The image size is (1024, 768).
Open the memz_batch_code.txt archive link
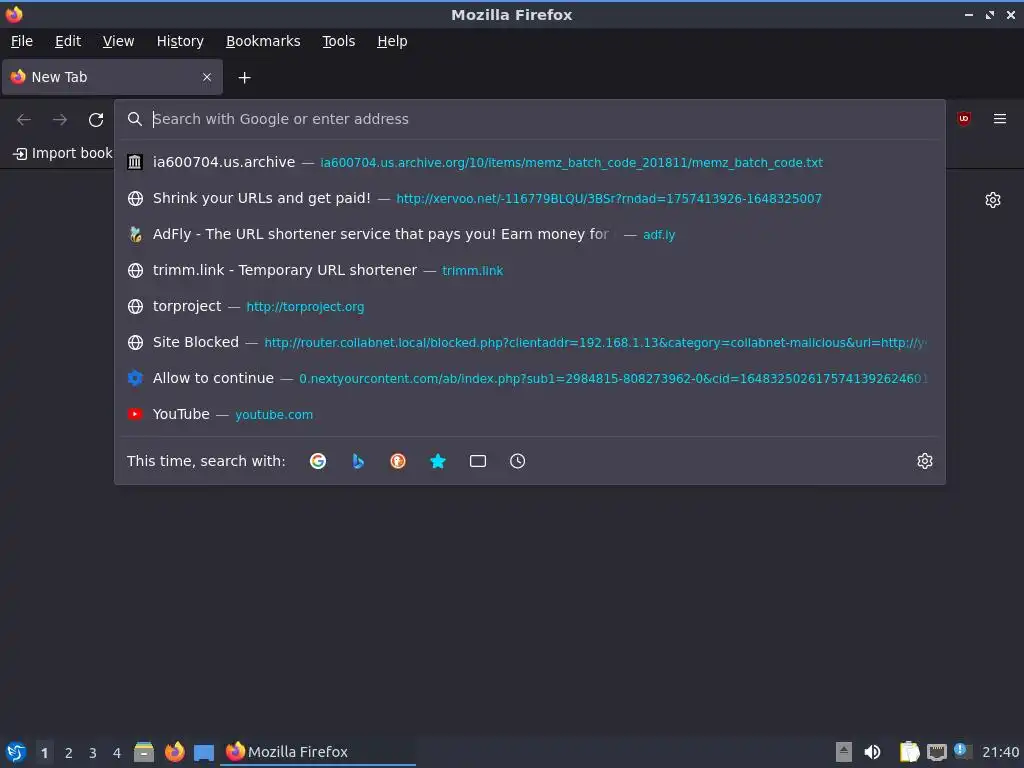(x=571, y=163)
